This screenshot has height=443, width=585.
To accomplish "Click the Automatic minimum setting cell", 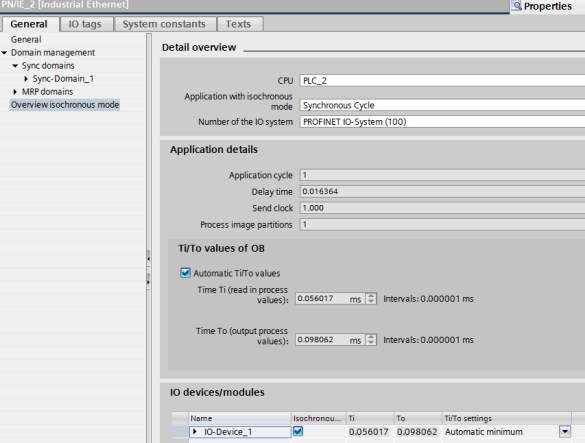I will (501, 432).
